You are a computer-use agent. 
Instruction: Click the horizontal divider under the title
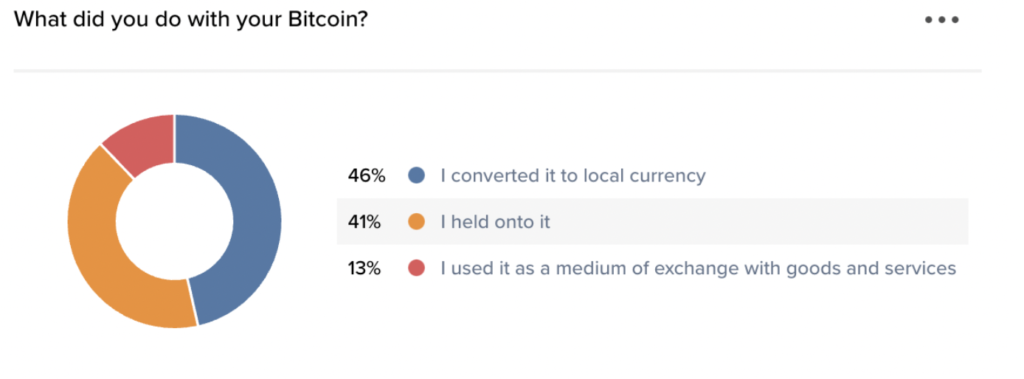497,70
